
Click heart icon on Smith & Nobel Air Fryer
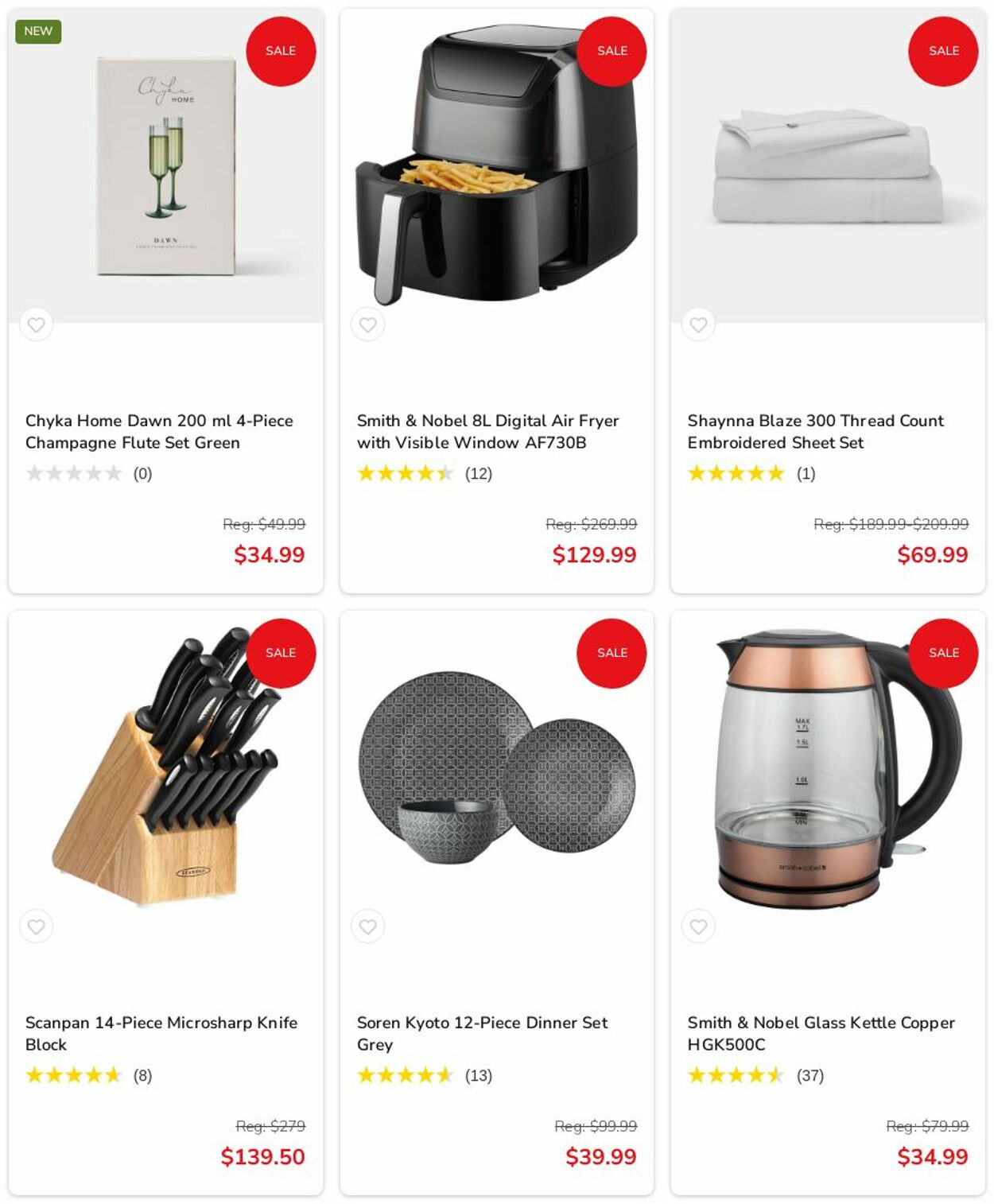367,324
